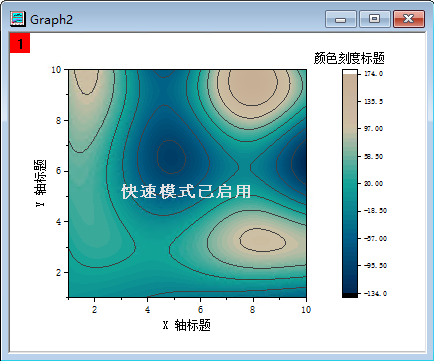Image resolution: width=434 pixels, height=361 pixels.
Task: Click the 135.5 color scale label
Action: click(373, 101)
